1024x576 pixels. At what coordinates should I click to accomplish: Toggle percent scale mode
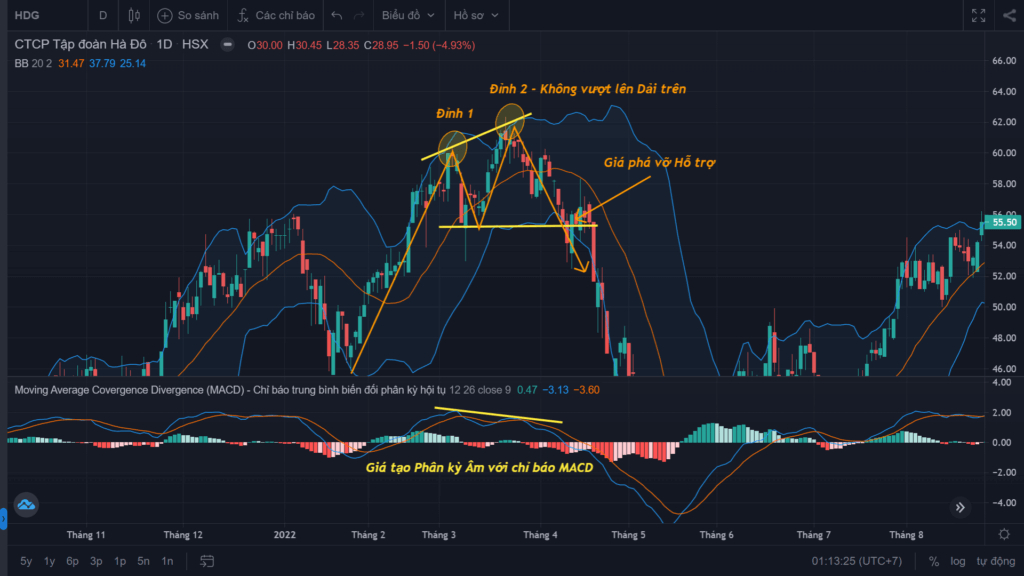coord(934,561)
